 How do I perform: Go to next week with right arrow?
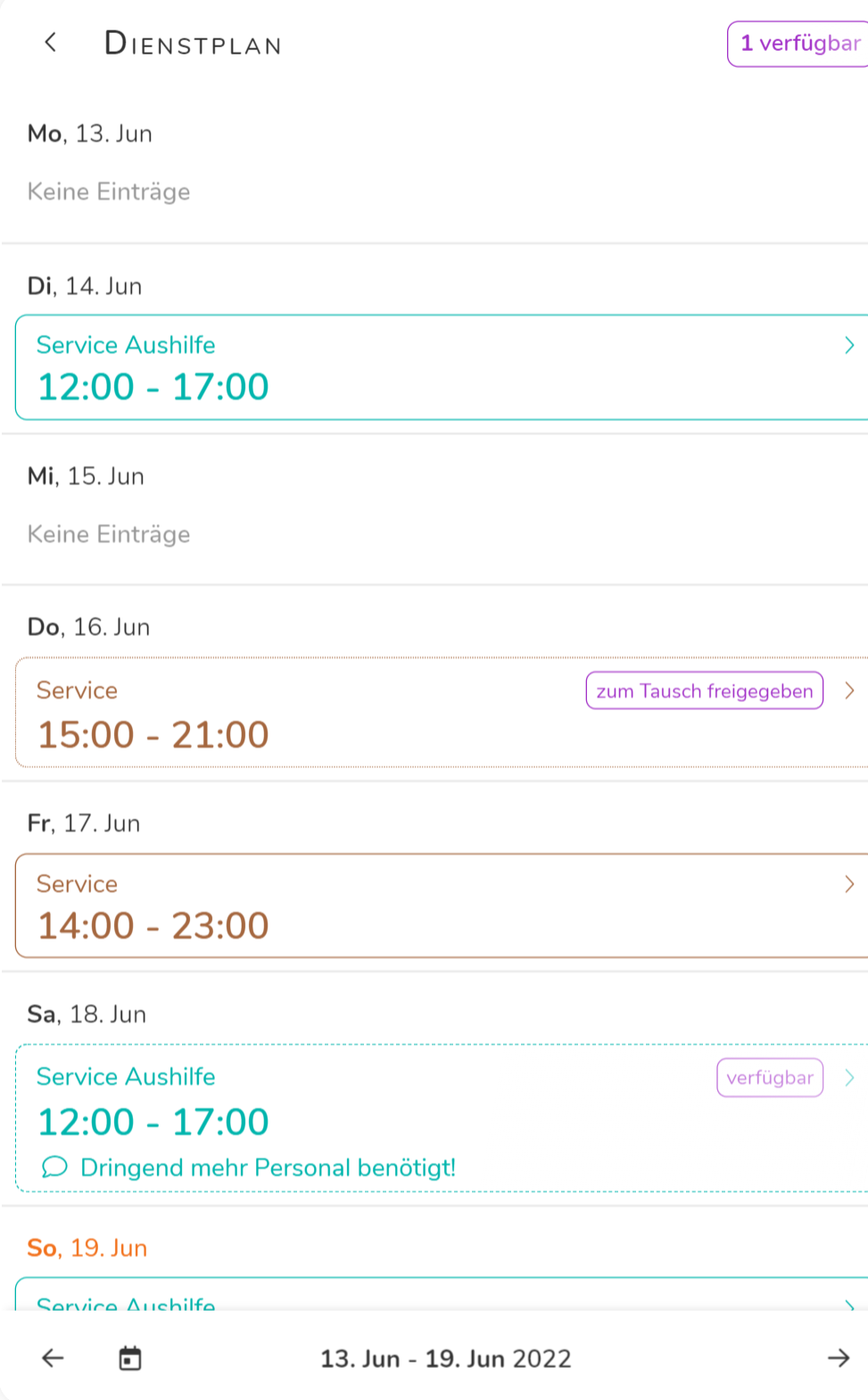pyautogui.click(x=838, y=1358)
